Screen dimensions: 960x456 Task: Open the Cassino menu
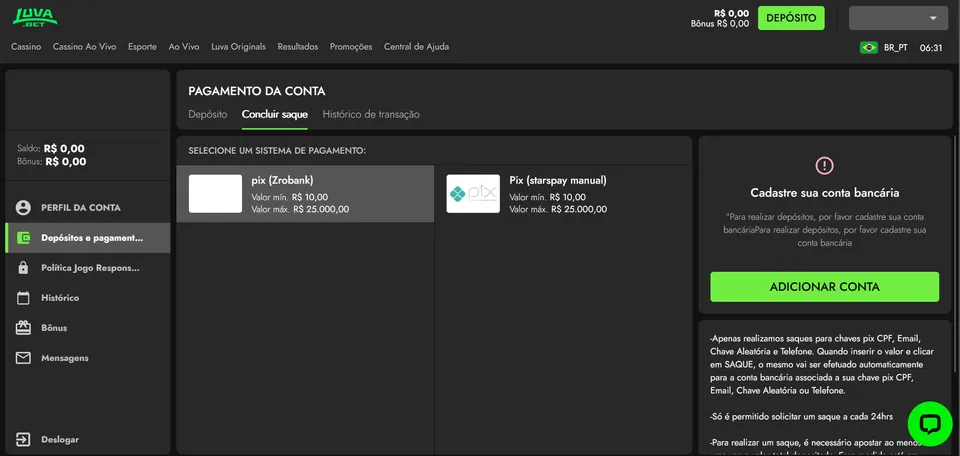26,47
